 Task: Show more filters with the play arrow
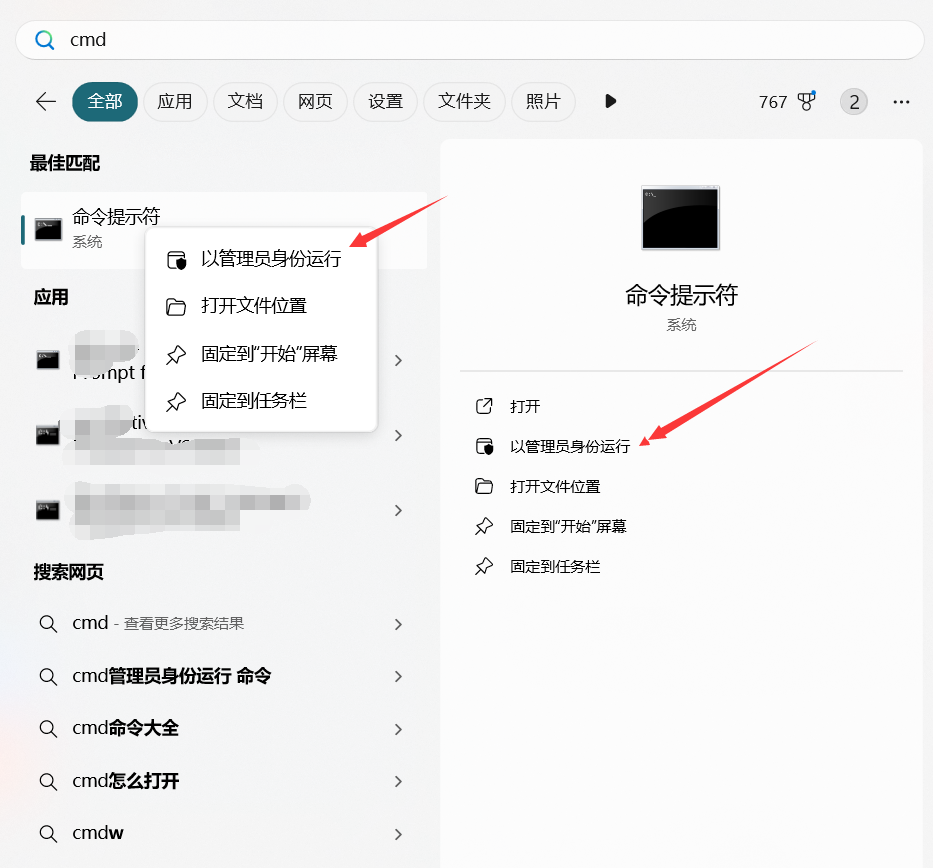click(610, 101)
